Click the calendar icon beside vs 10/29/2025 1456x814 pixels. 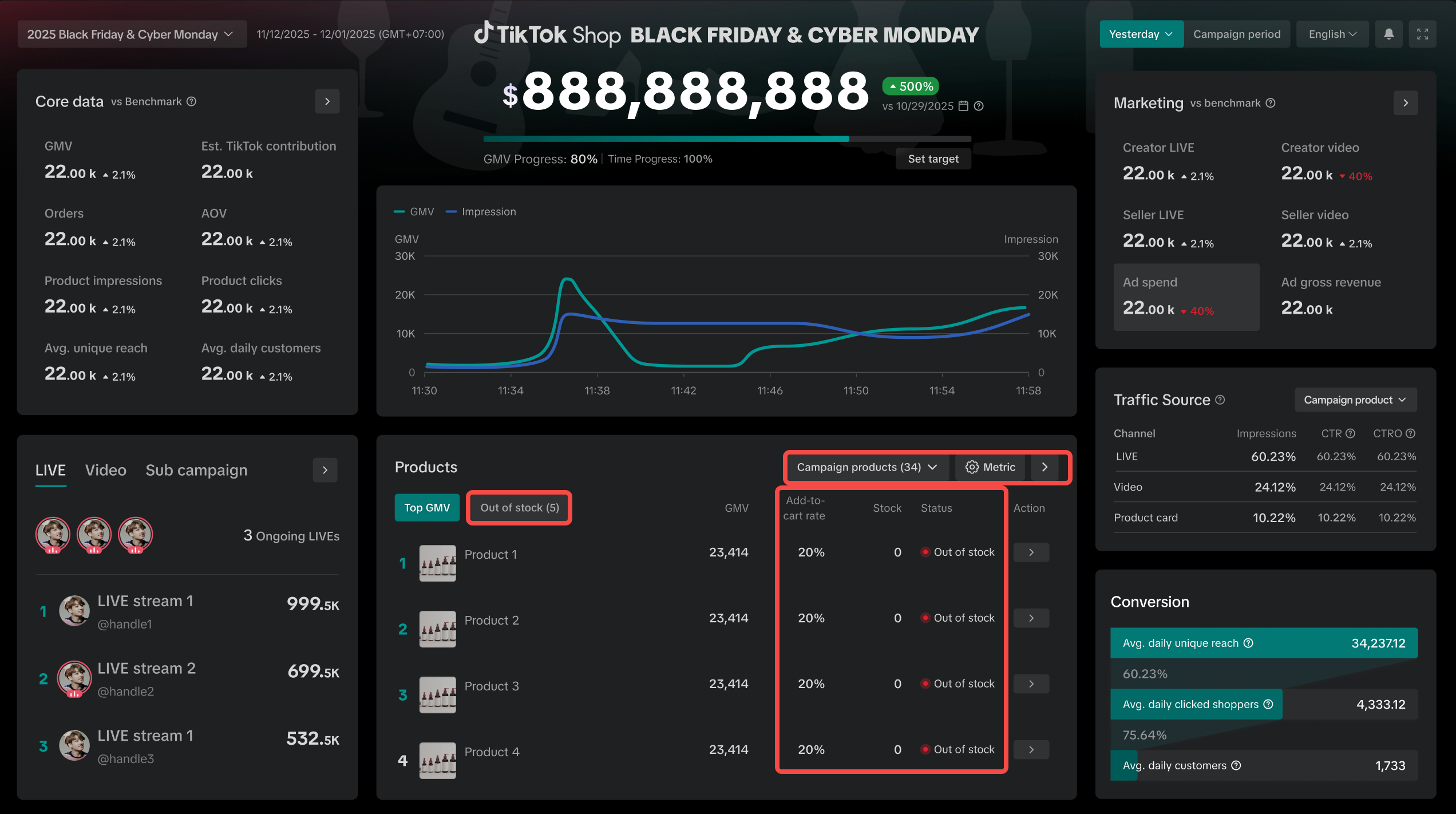click(963, 106)
